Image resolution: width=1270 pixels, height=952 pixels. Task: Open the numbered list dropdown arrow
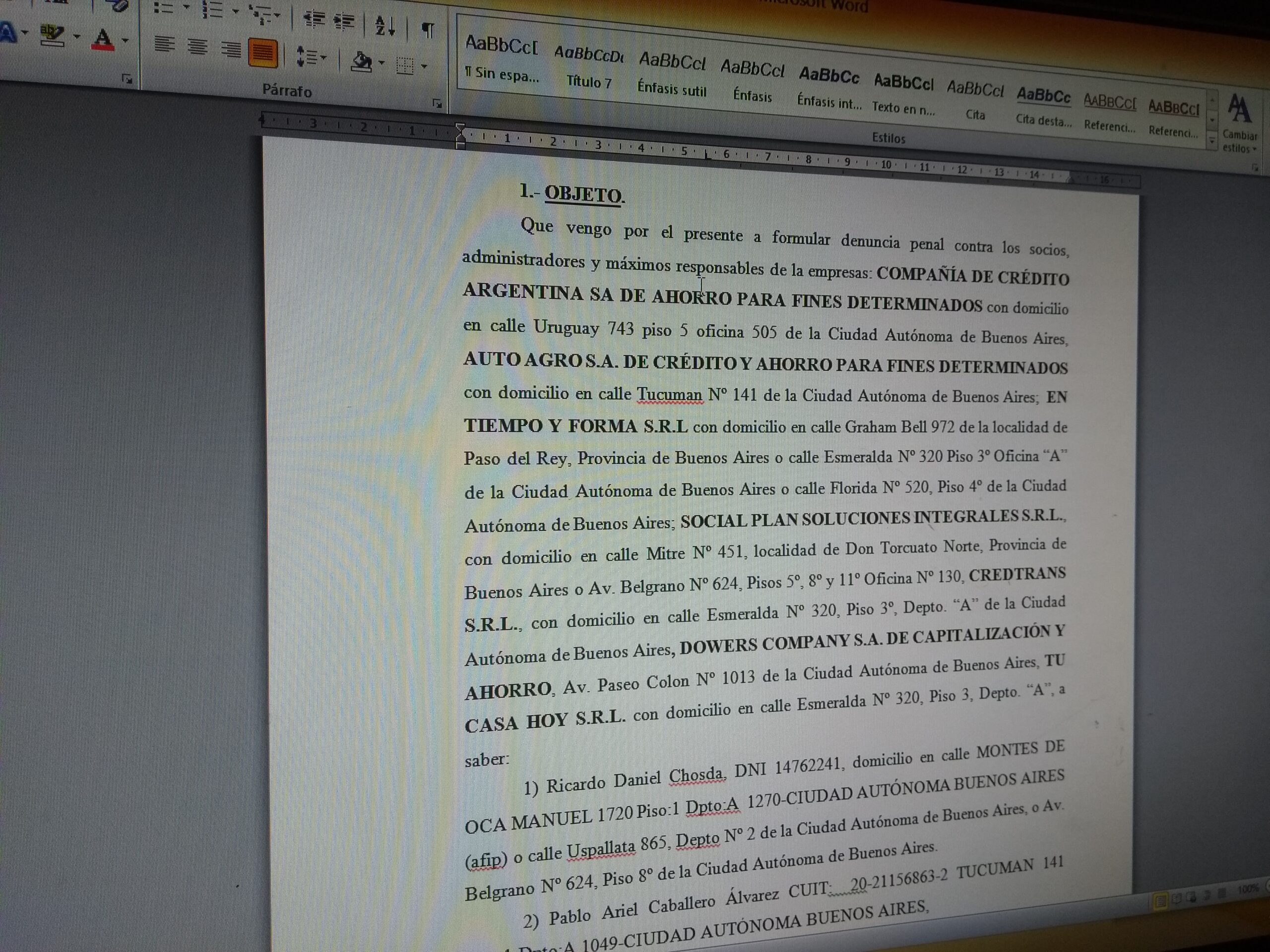coord(236,11)
